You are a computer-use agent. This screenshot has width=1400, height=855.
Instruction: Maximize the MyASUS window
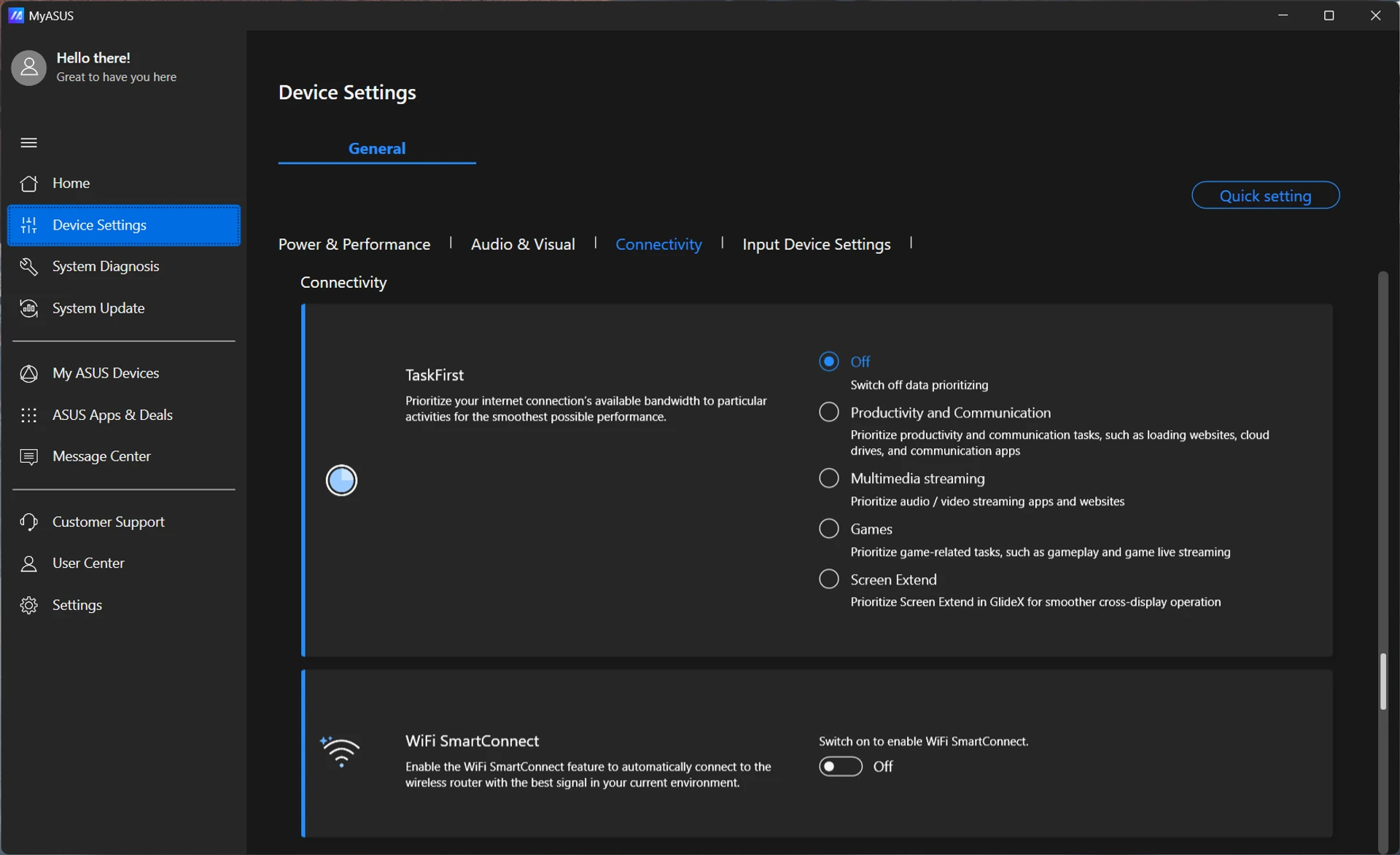[1329, 15]
